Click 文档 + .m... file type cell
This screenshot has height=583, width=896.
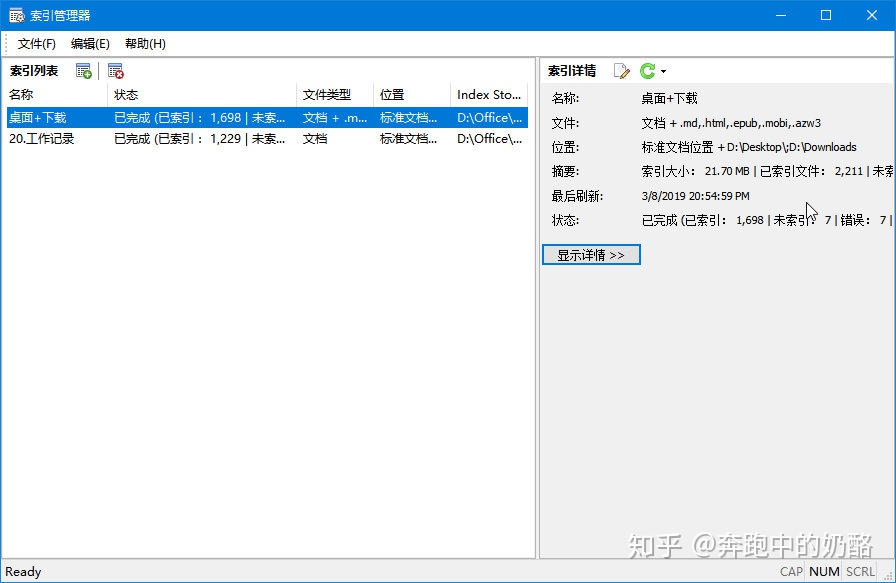pos(335,118)
